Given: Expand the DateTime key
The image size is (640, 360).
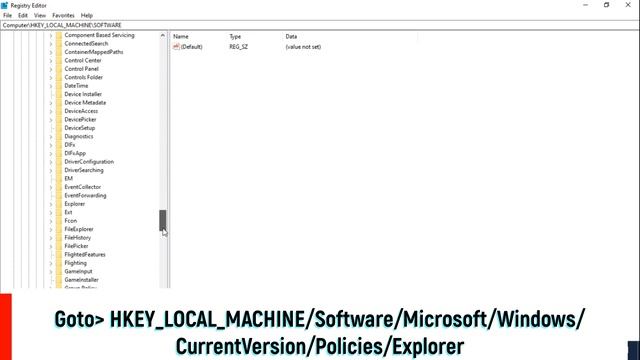Looking at the screenshot, I should [x=51, y=86].
